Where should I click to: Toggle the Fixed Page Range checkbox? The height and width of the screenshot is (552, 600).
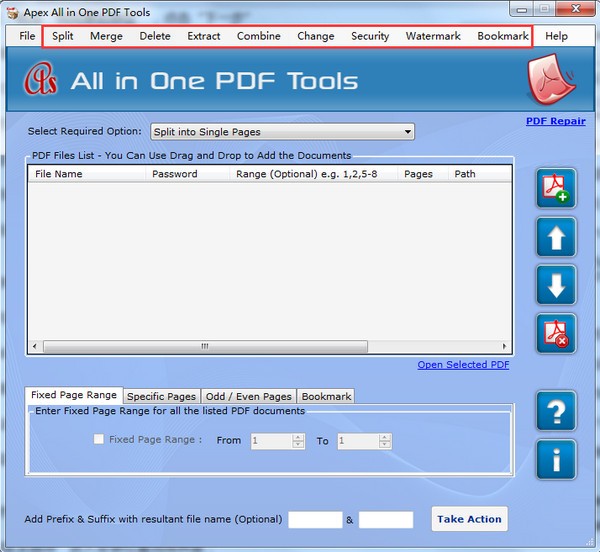coord(99,439)
